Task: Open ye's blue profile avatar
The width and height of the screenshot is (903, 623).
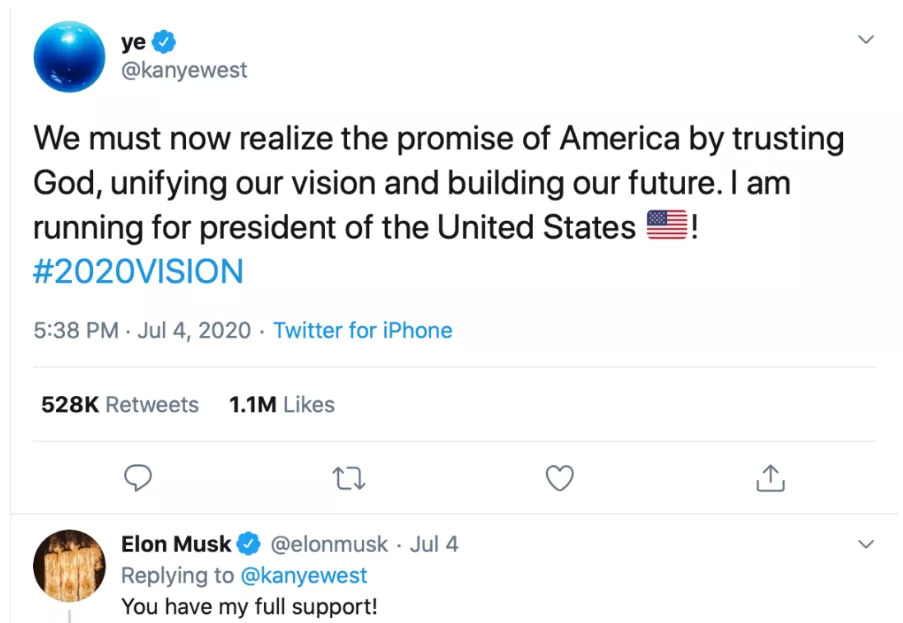Action: pos(69,57)
